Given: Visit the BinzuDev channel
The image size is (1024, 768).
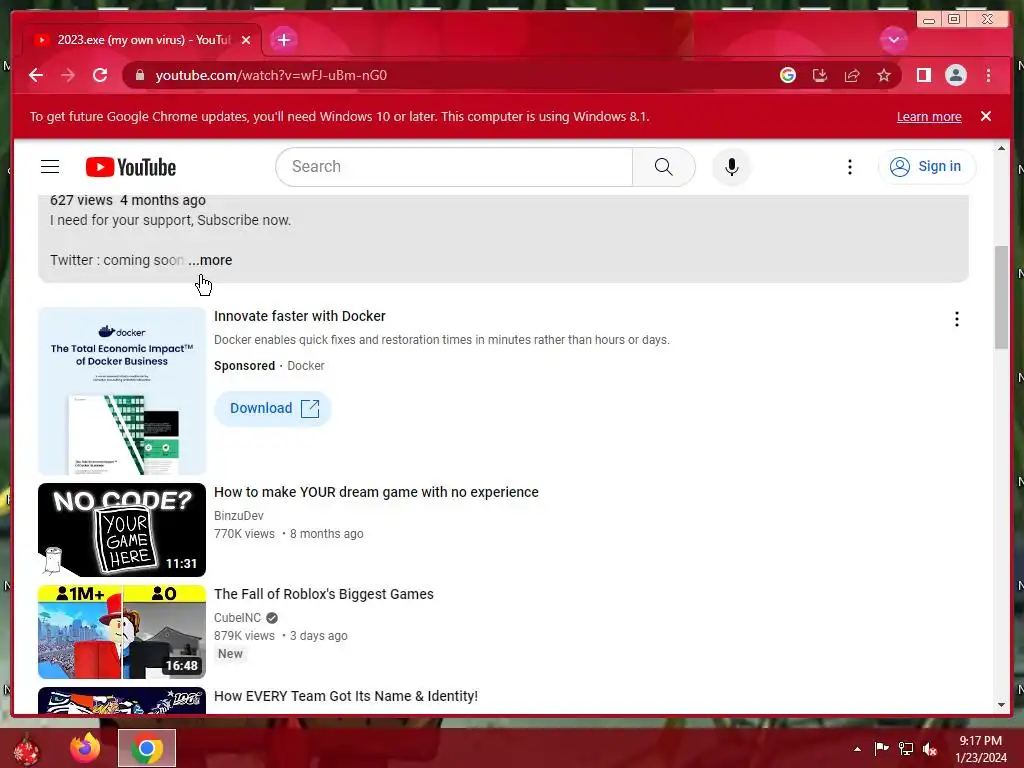Looking at the screenshot, I should coord(239,515).
